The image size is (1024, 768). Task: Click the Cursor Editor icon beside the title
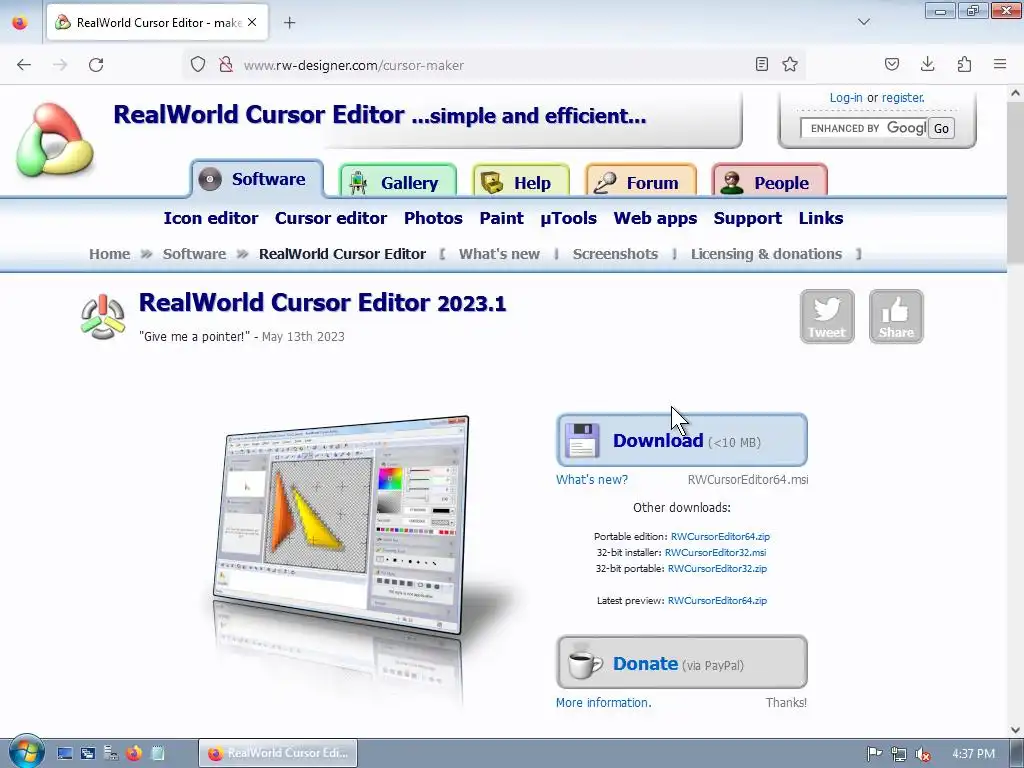click(x=103, y=317)
